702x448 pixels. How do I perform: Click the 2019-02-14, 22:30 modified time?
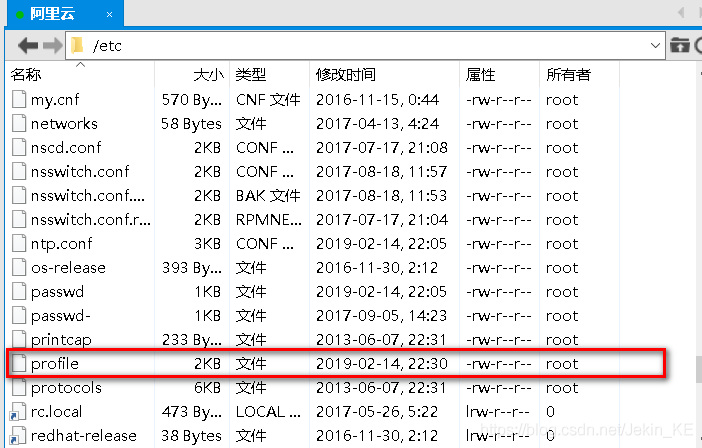381,363
